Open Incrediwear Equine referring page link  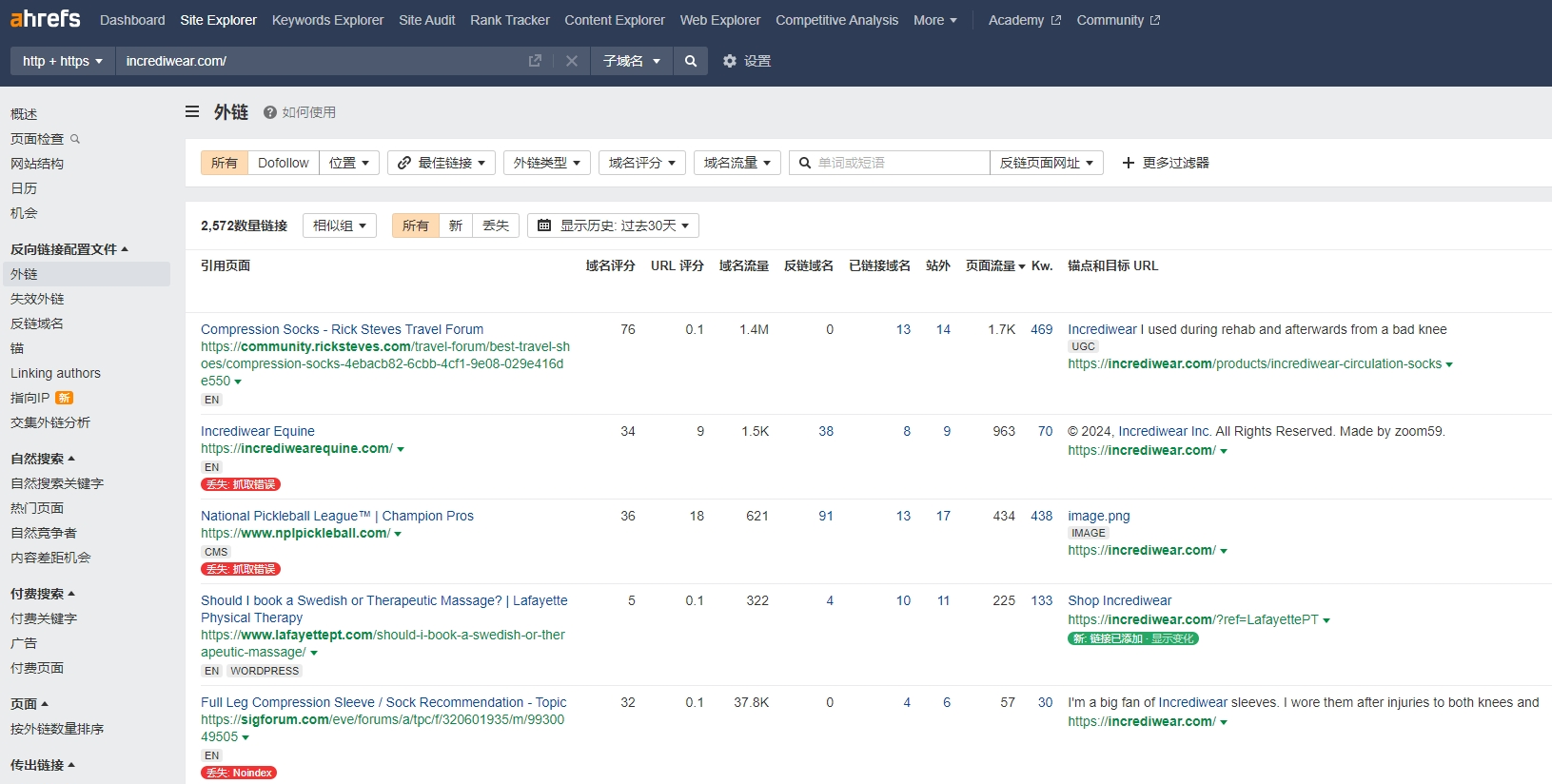pos(258,431)
